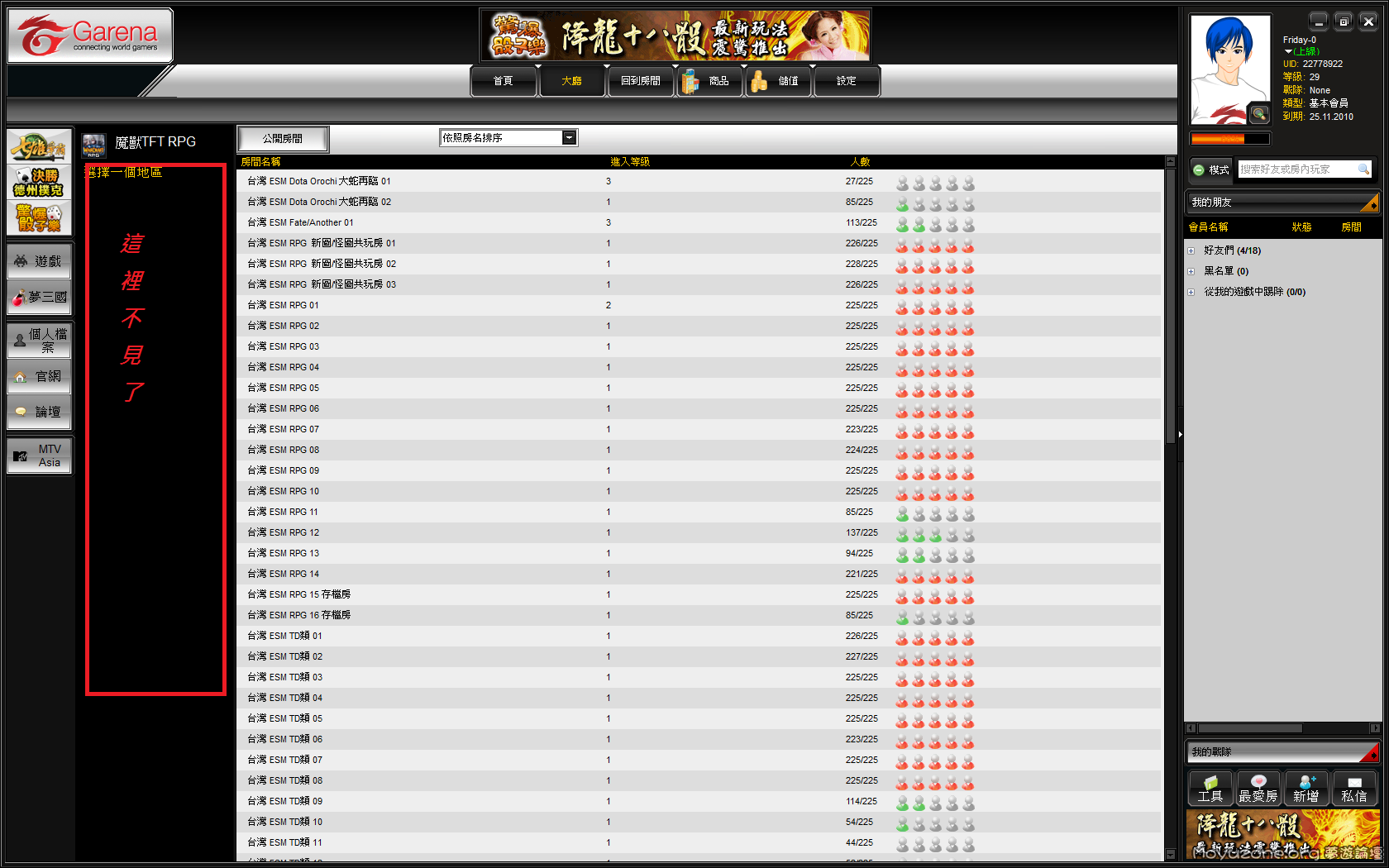Go to 首頁 home tab
This screenshot has width=1389, height=868.
[x=503, y=81]
